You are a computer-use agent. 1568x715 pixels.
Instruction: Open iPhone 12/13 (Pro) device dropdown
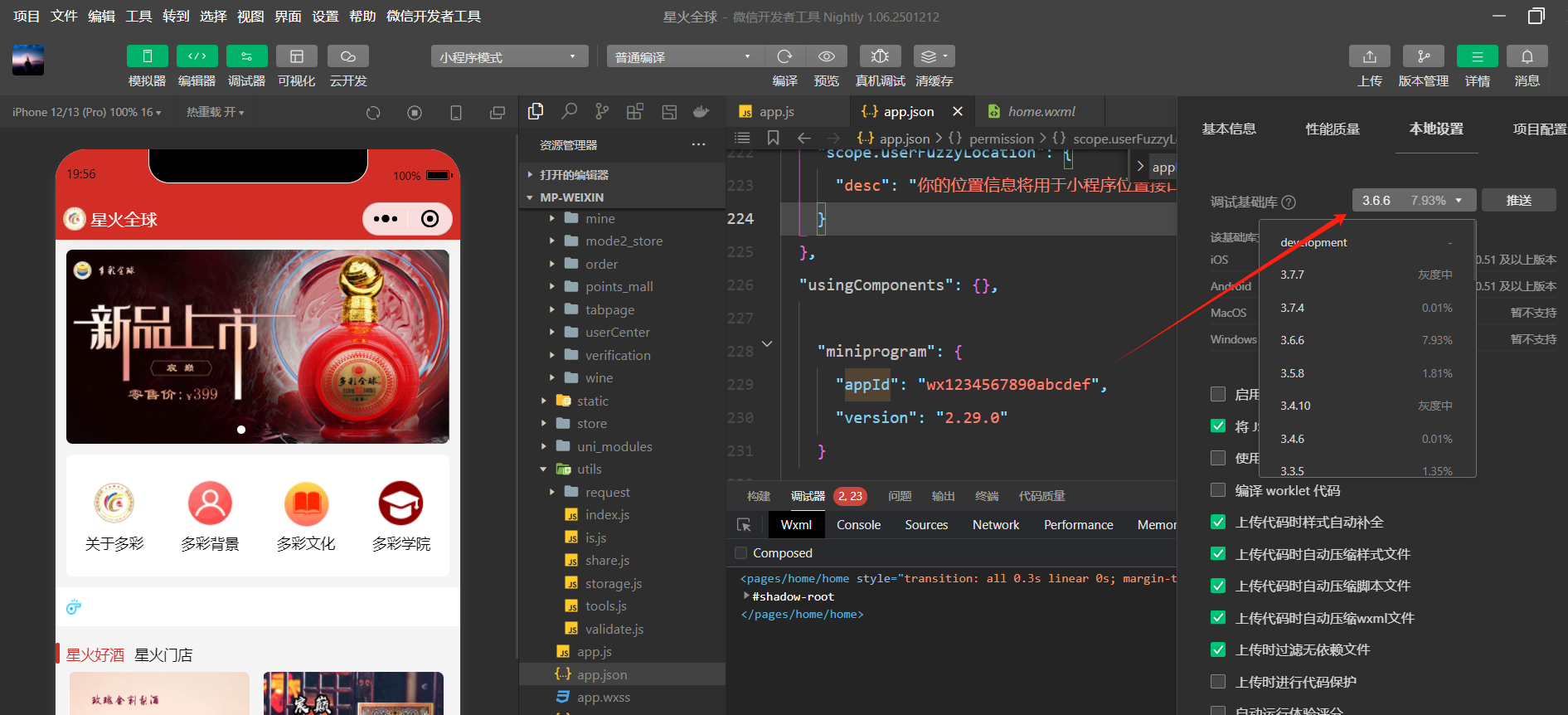(87, 112)
